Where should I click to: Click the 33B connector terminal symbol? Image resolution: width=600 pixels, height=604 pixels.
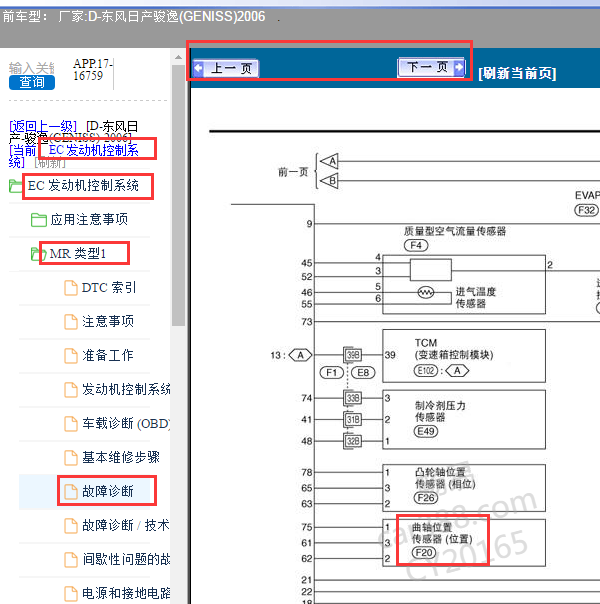pos(352,398)
